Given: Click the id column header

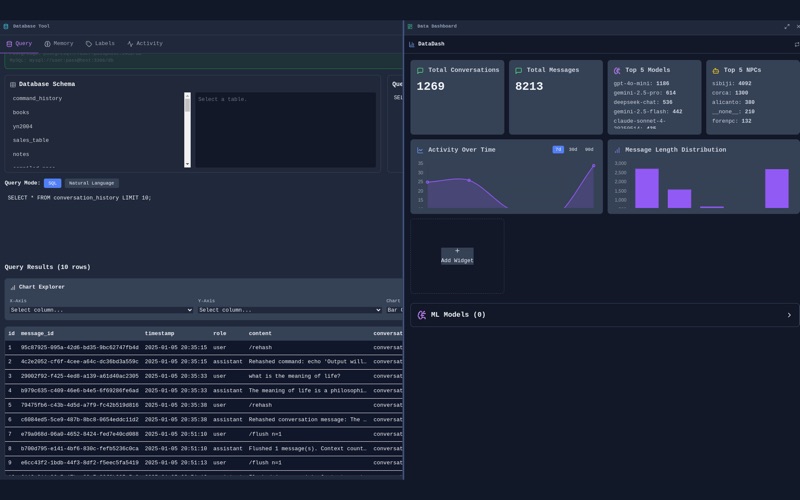Looking at the screenshot, I should click(x=11, y=334).
